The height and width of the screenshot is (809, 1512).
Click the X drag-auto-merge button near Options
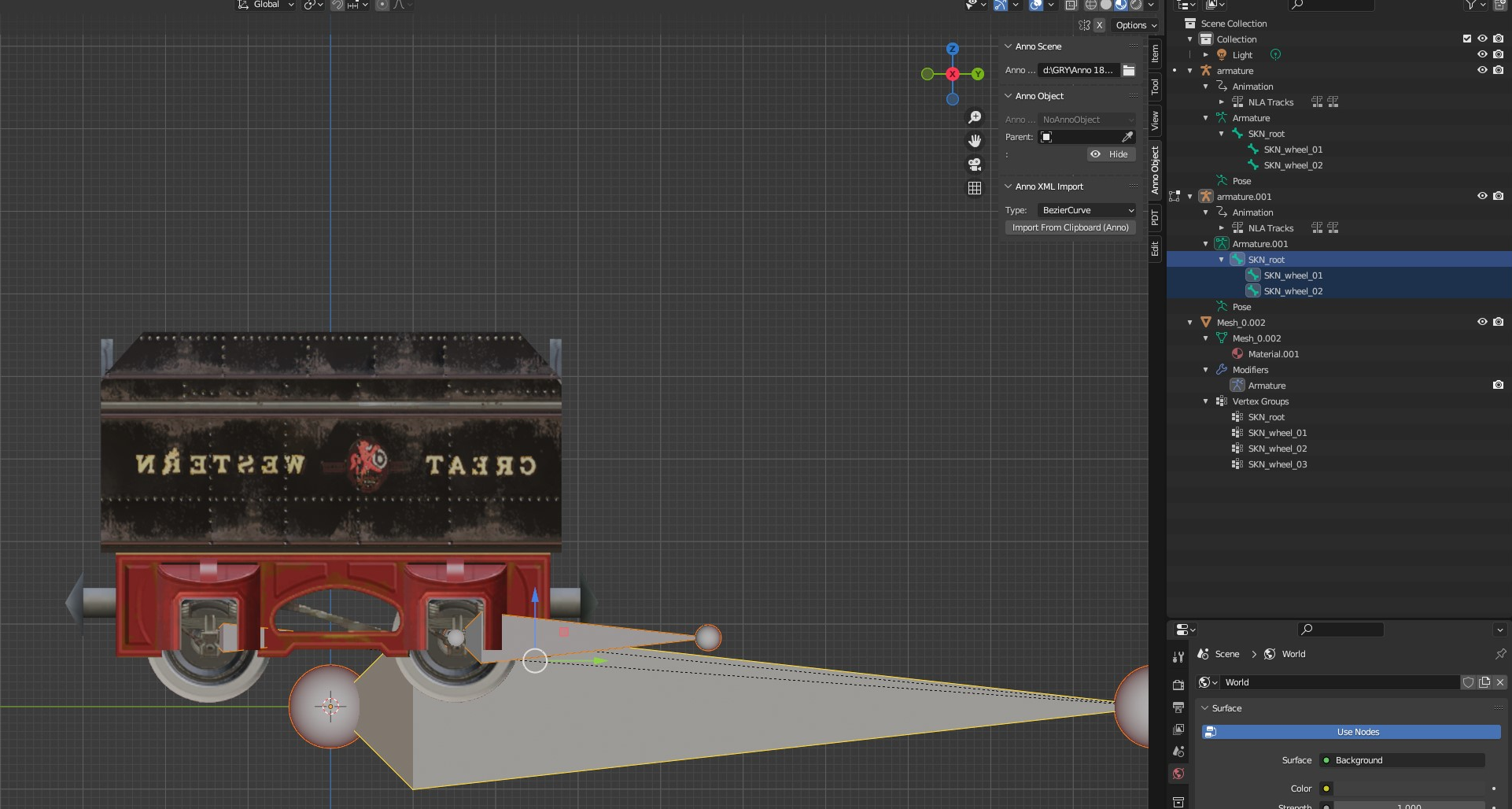pyautogui.click(x=1099, y=25)
